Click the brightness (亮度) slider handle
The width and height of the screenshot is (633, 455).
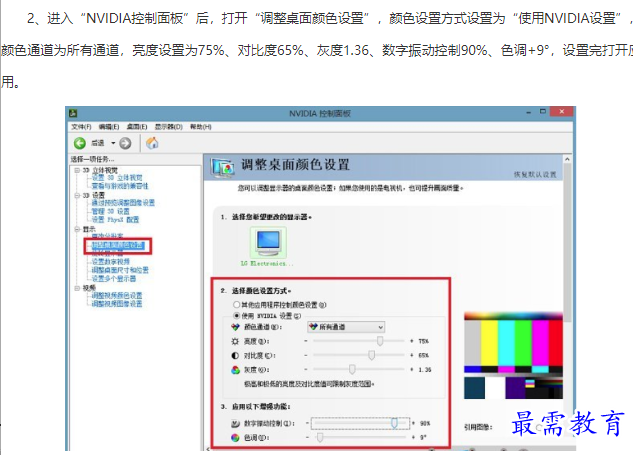(x=380, y=341)
